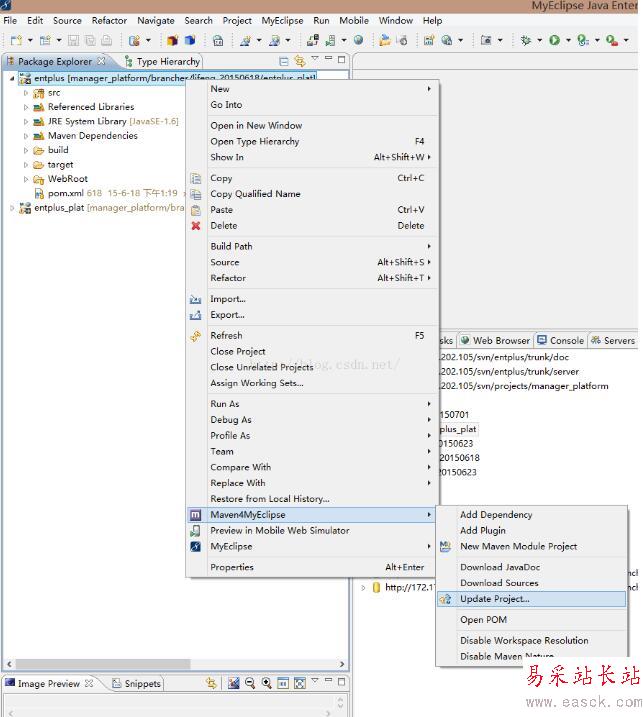The image size is (643, 717).
Task: Switch to the Servers tab
Action: (x=613, y=341)
